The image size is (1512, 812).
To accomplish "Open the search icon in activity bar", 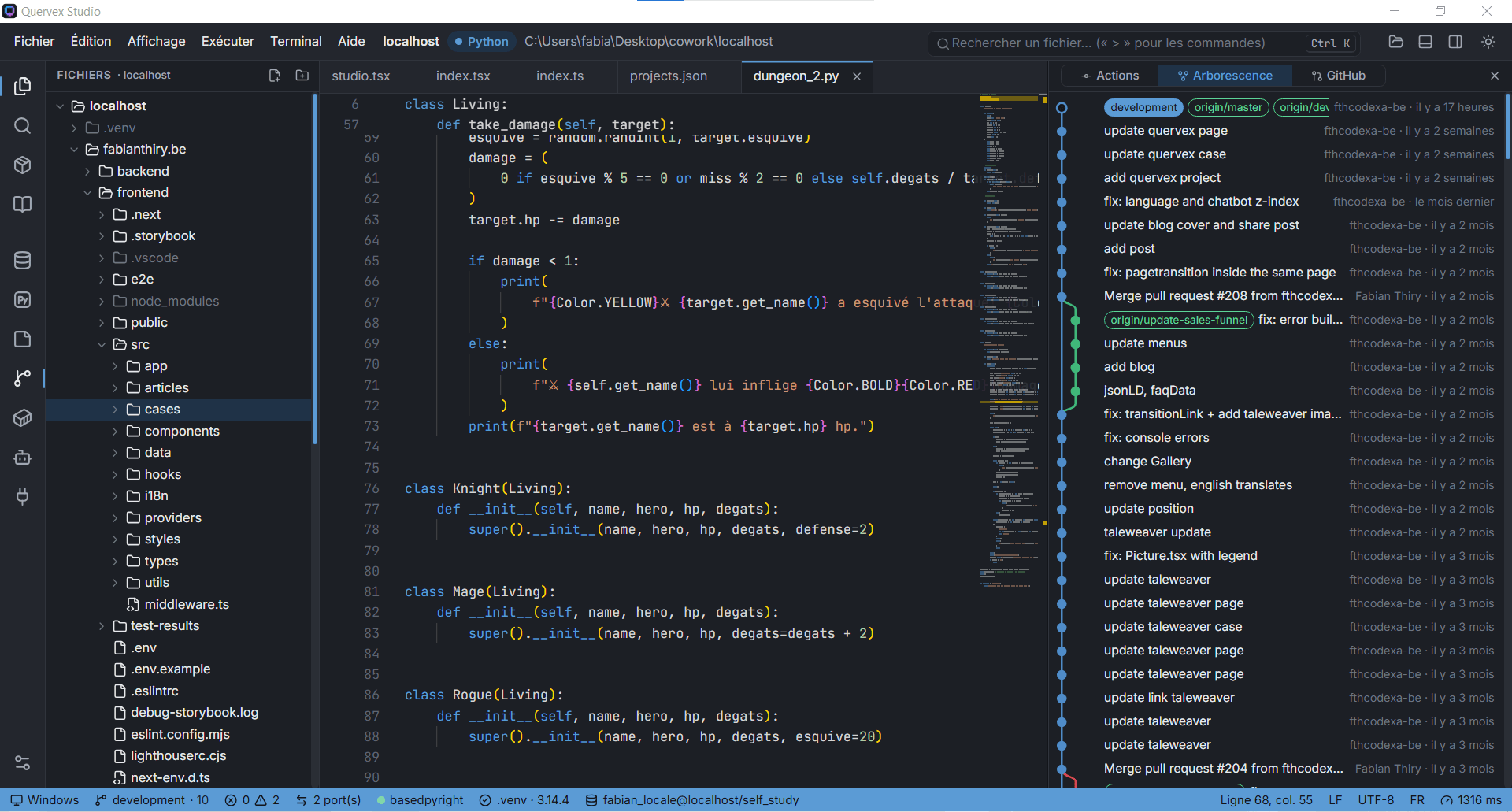I will pos(23,126).
